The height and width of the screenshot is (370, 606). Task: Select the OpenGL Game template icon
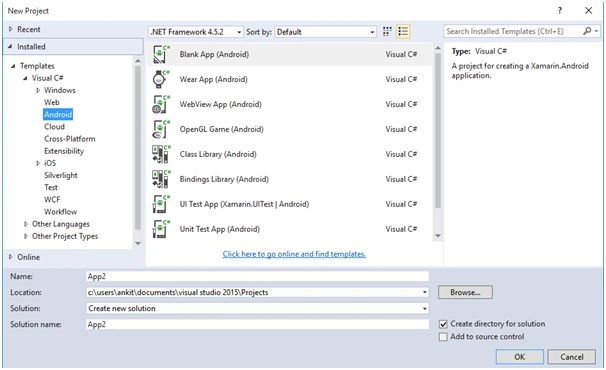pyautogui.click(x=161, y=129)
